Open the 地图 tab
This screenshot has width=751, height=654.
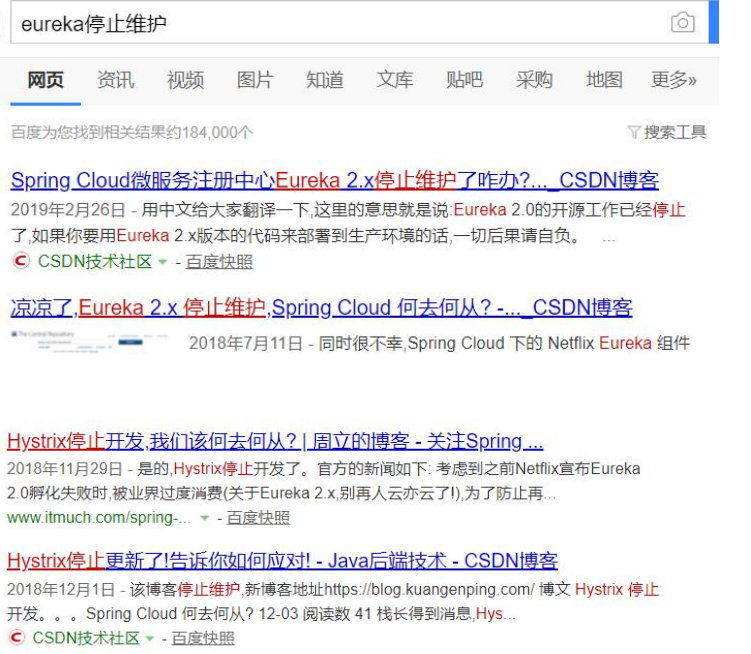(x=604, y=80)
